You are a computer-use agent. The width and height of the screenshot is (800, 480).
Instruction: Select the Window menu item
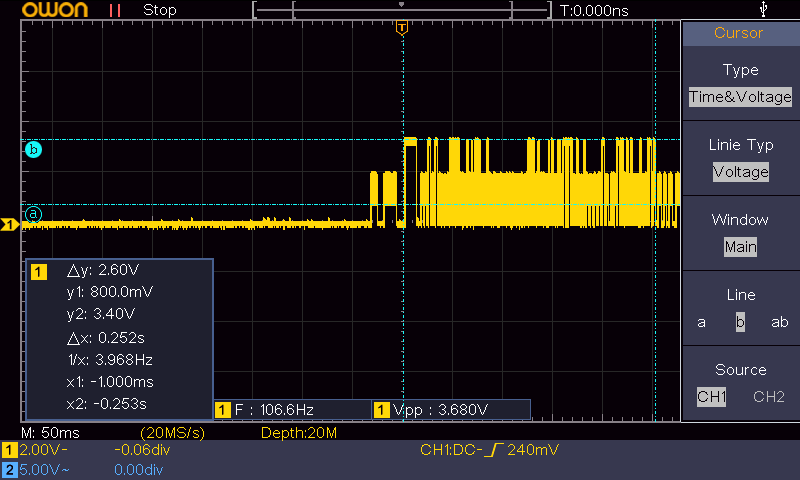point(740,220)
